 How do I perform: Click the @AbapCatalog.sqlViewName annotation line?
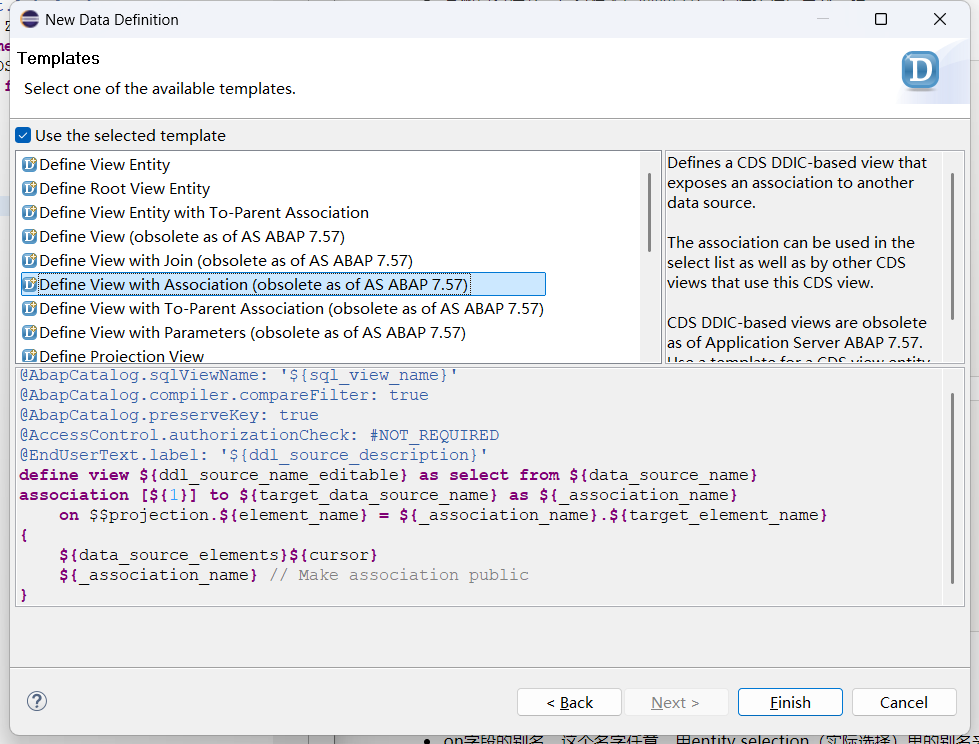point(238,375)
